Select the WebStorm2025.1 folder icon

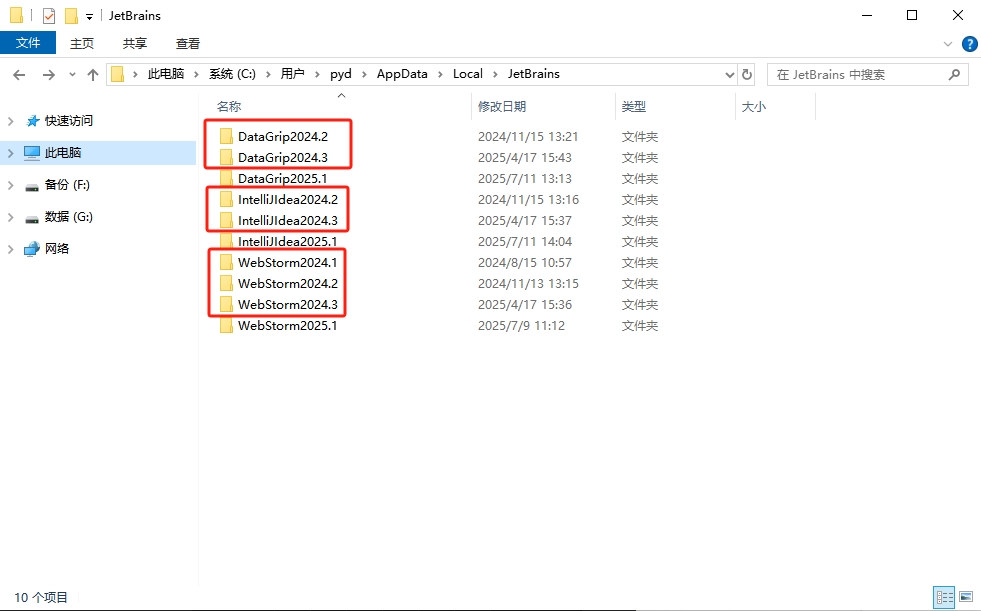[226, 325]
